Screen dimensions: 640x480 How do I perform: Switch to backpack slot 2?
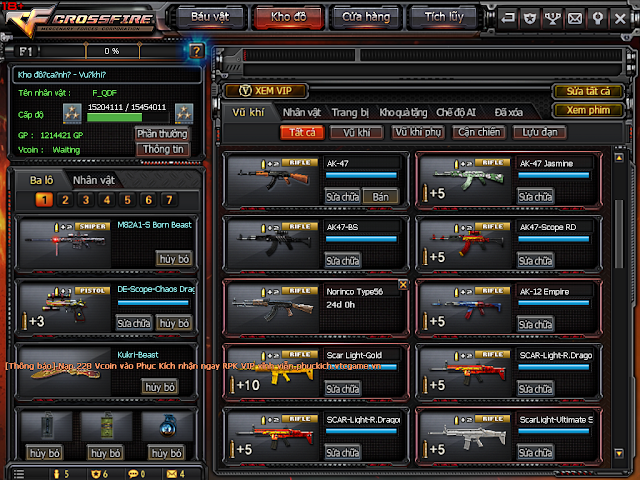(65, 200)
